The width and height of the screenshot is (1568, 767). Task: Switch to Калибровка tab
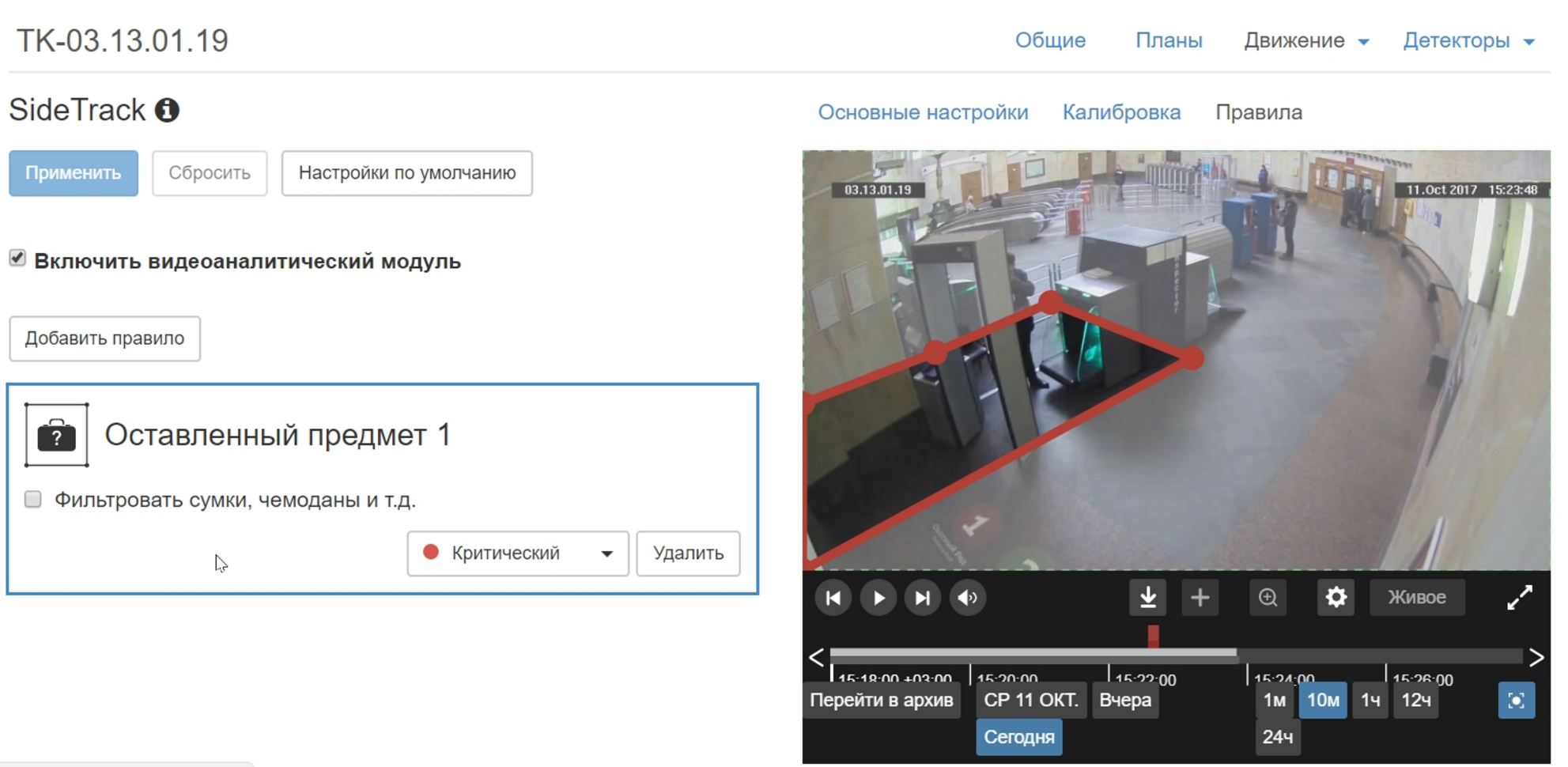click(1121, 112)
